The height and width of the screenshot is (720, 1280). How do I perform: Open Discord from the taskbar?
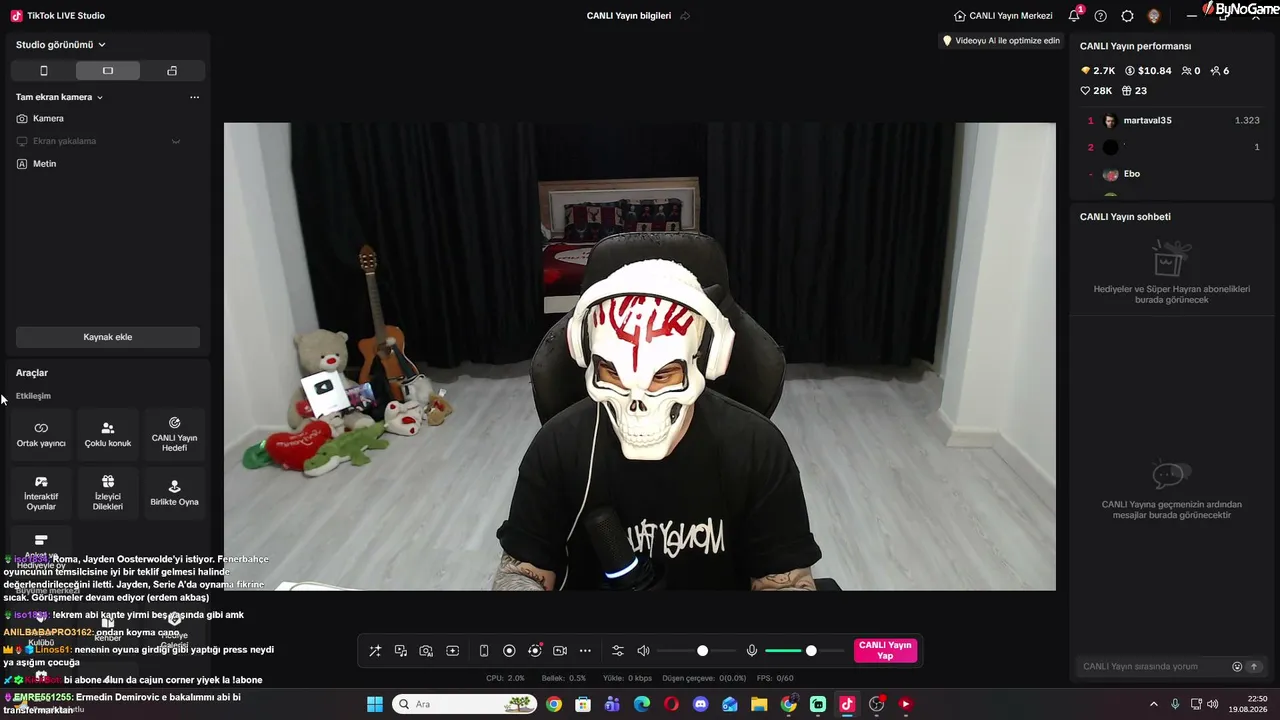tap(700, 704)
